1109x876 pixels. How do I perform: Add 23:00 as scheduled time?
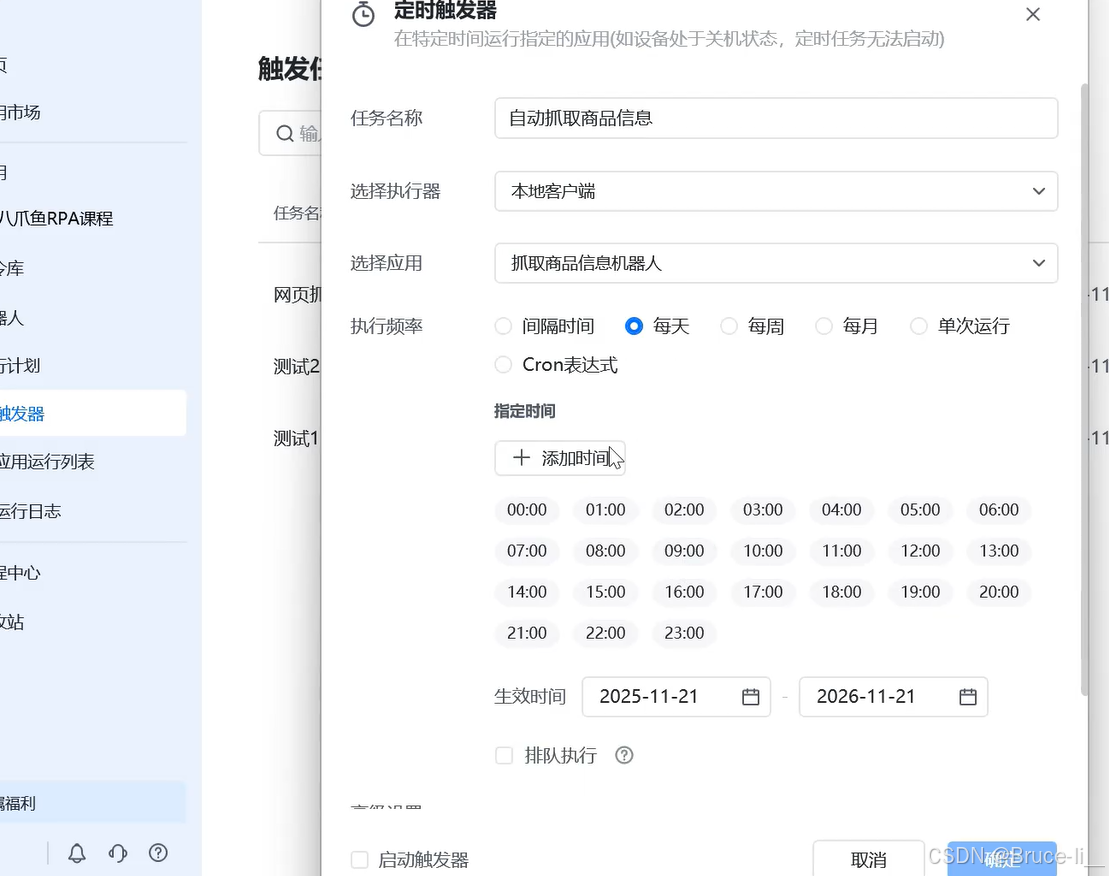pos(684,633)
